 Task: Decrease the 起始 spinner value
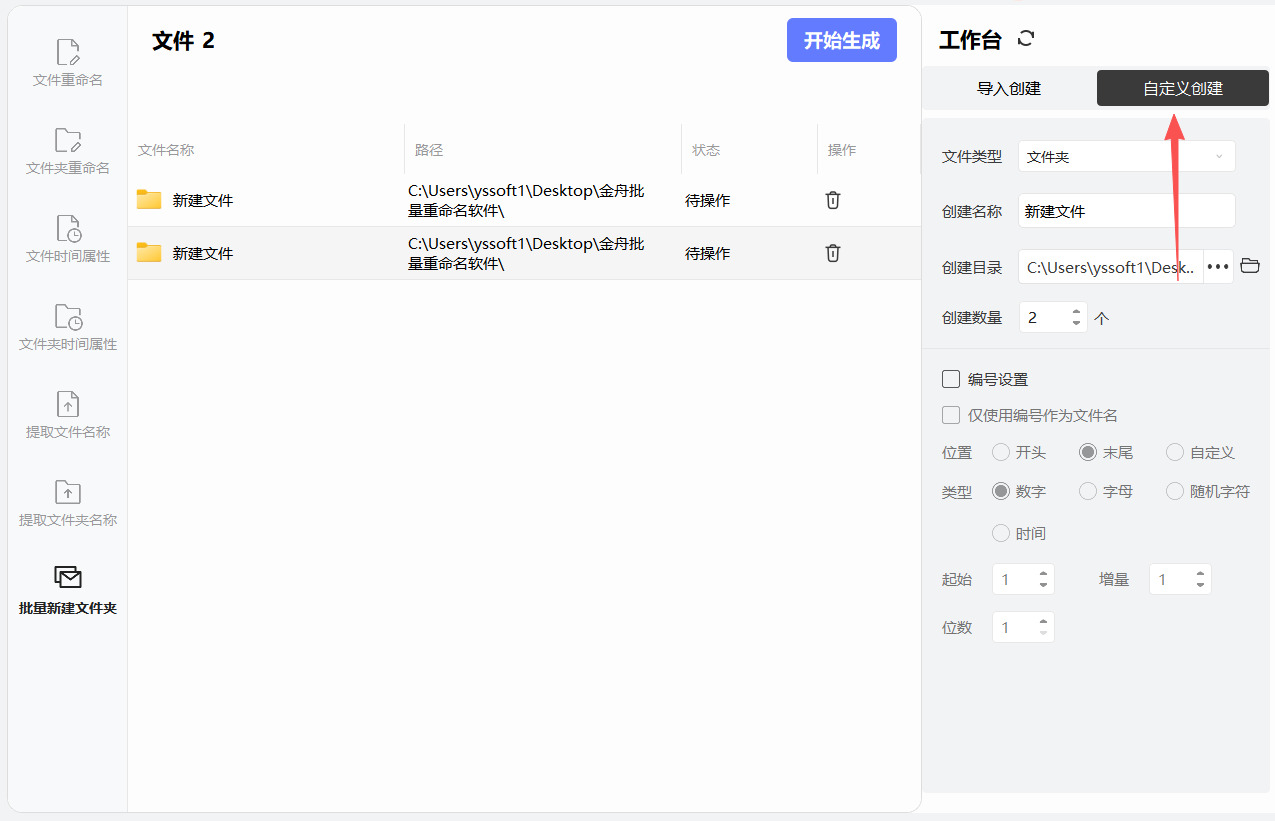(x=1043, y=585)
